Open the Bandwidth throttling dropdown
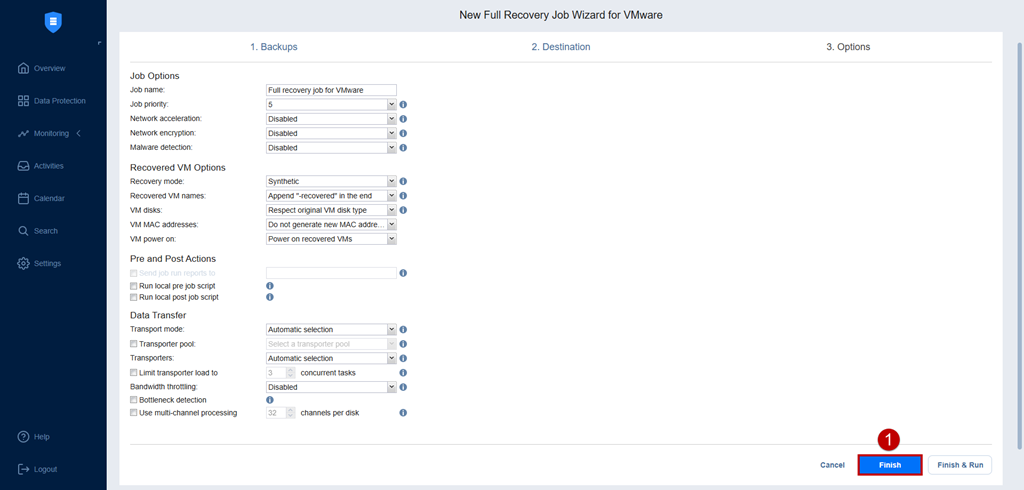 click(x=331, y=387)
